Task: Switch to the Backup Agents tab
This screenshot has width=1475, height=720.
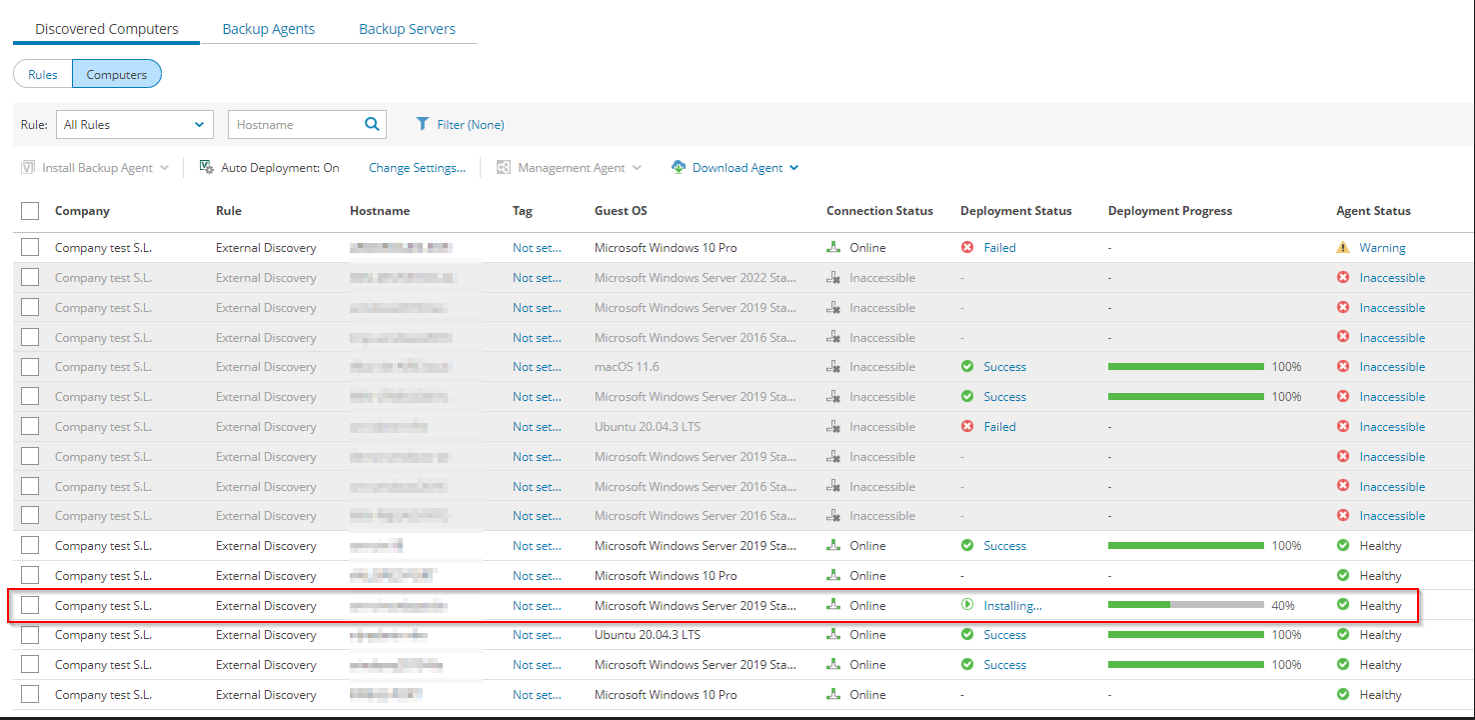Action: 268,29
